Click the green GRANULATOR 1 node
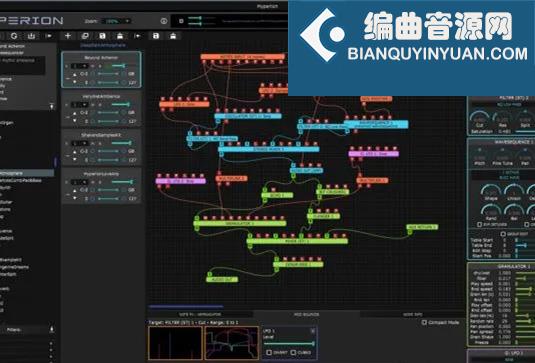 point(240,223)
